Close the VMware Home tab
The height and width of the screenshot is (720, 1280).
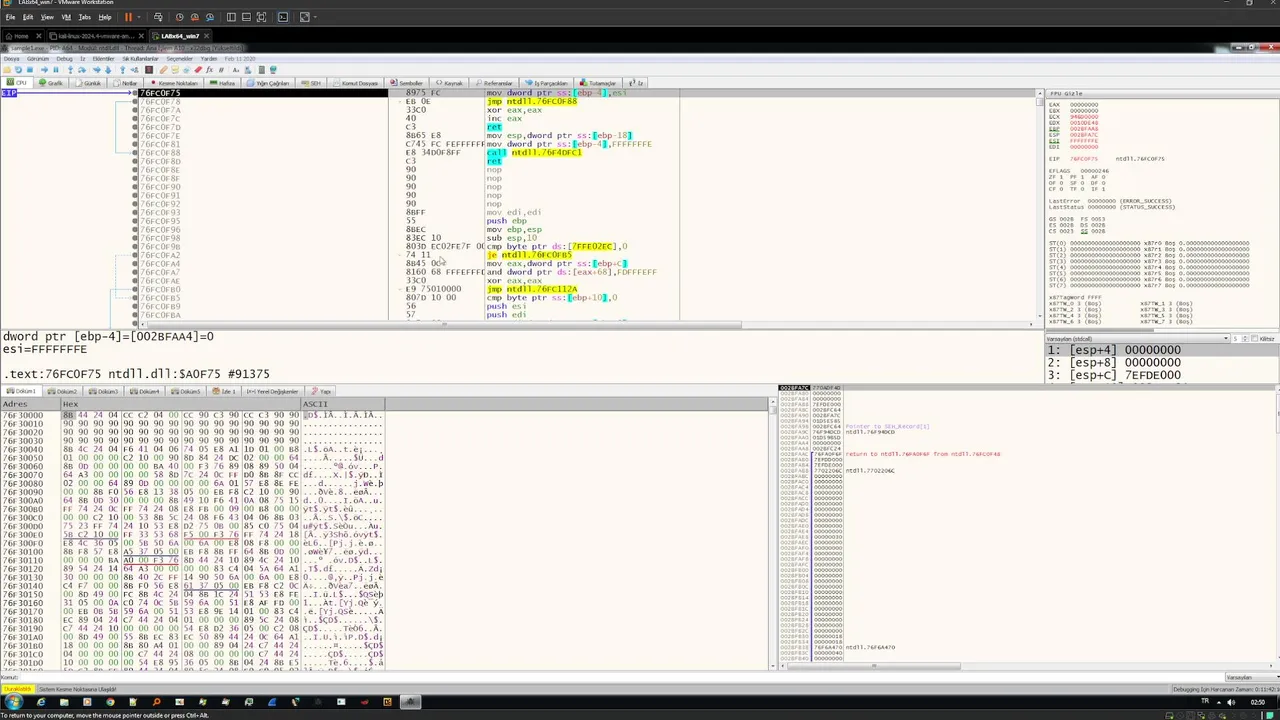click(39, 36)
